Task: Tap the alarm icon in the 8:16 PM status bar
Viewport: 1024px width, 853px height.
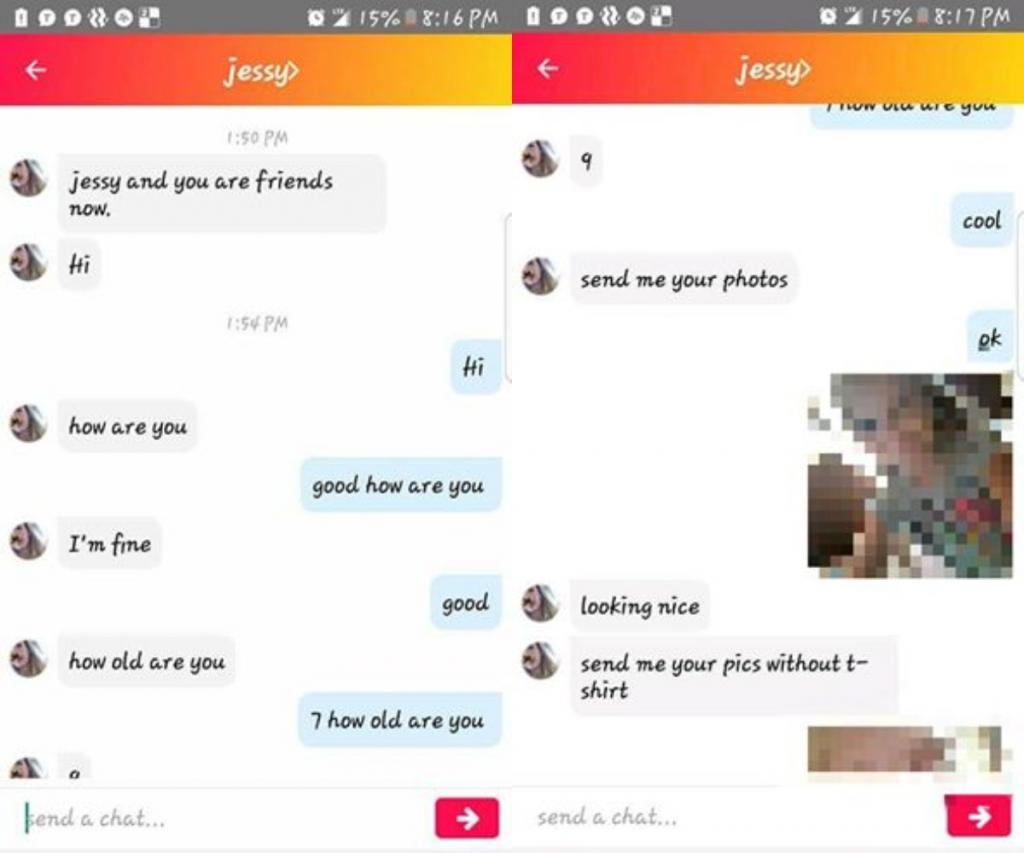Action: 316,18
